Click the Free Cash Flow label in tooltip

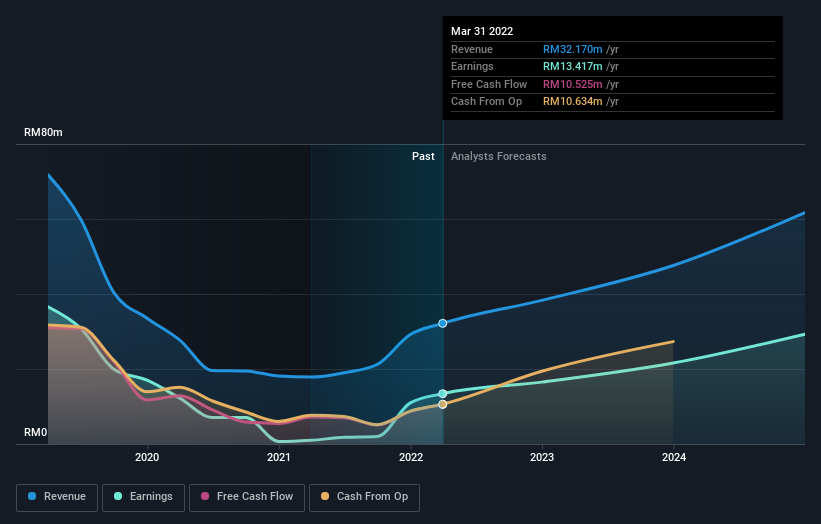point(489,84)
